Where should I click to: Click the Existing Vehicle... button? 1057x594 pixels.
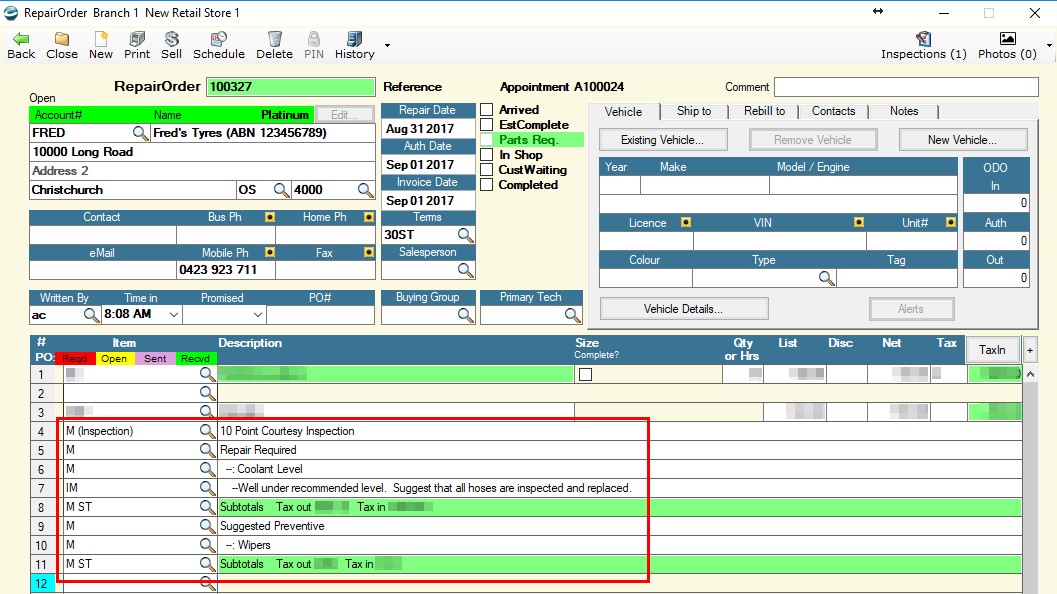(663, 140)
